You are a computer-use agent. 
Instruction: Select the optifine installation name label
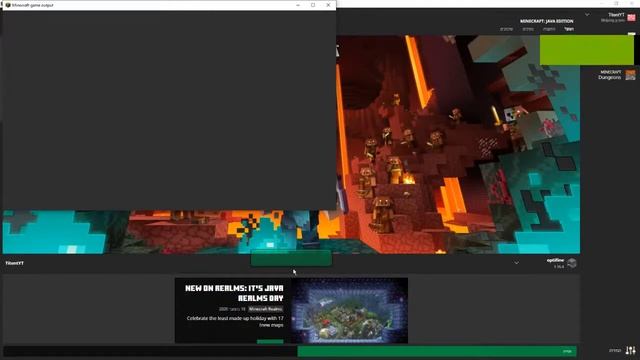point(555,260)
